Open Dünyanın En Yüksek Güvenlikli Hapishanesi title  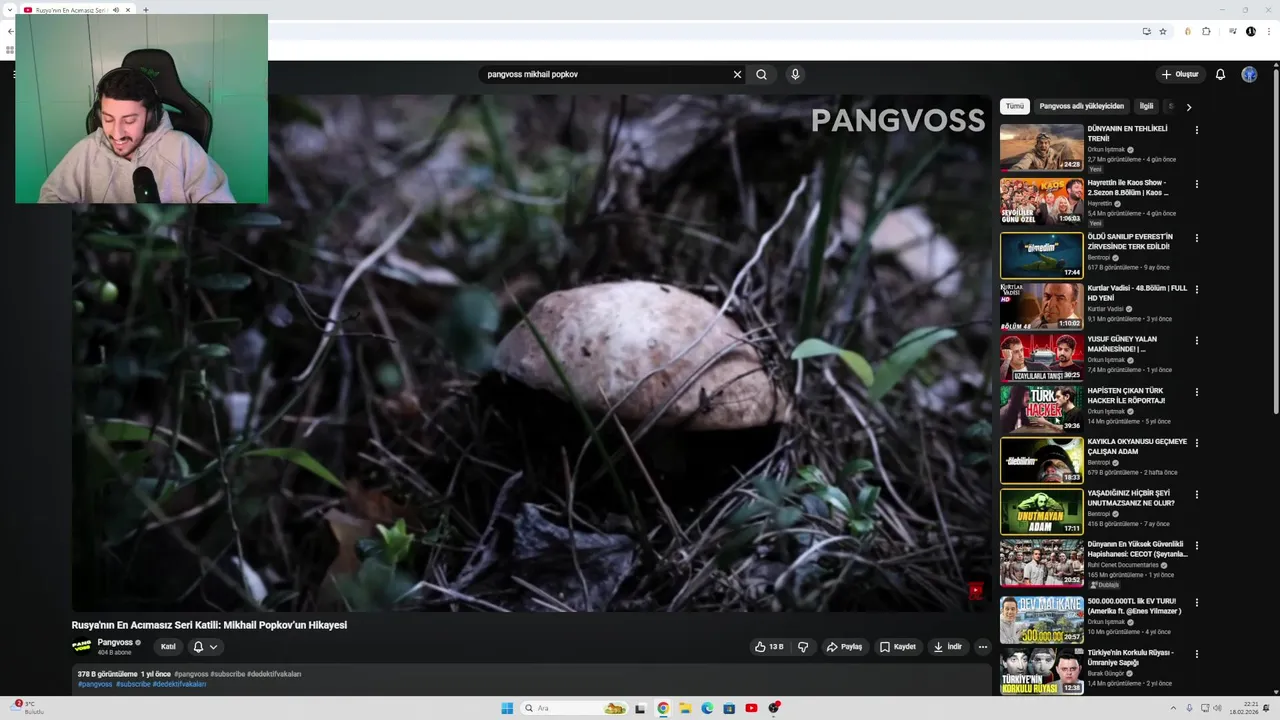pos(1138,549)
